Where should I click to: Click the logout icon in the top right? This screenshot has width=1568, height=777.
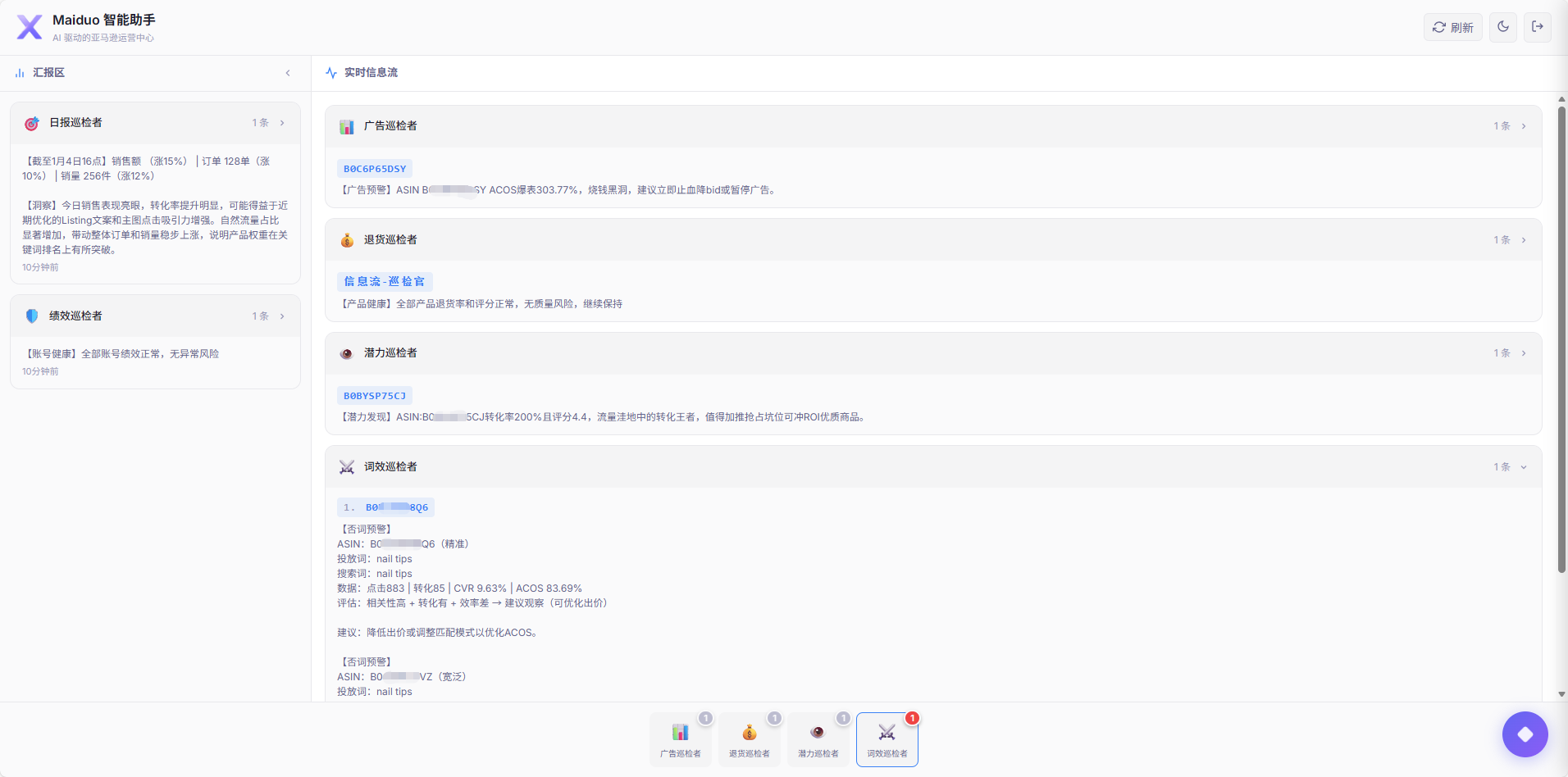[1537, 27]
